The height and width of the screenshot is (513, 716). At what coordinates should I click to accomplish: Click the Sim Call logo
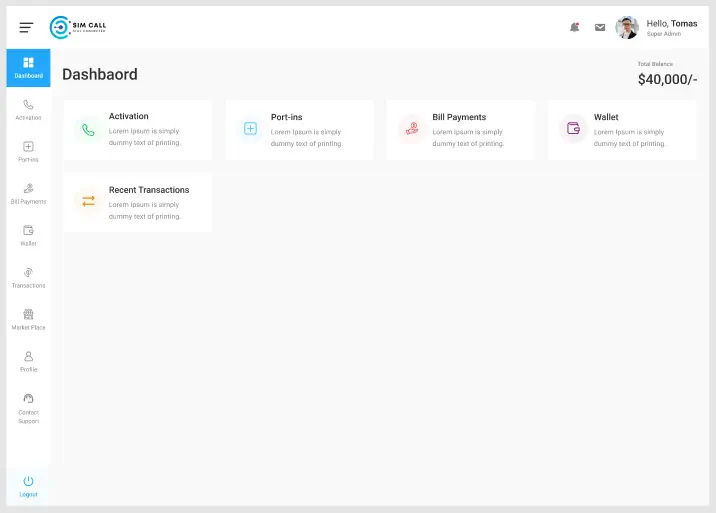click(x=78, y=28)
